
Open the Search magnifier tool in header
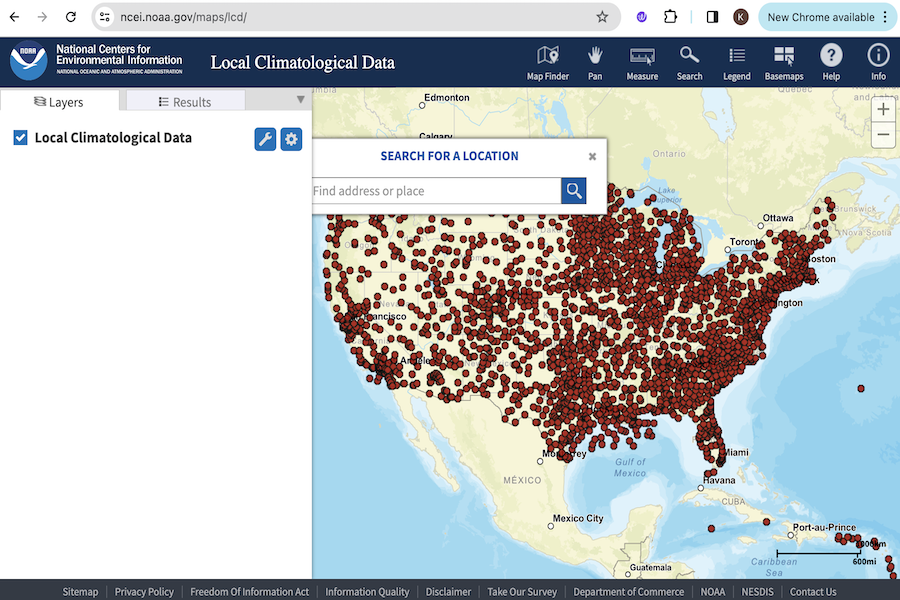[689, 63]
